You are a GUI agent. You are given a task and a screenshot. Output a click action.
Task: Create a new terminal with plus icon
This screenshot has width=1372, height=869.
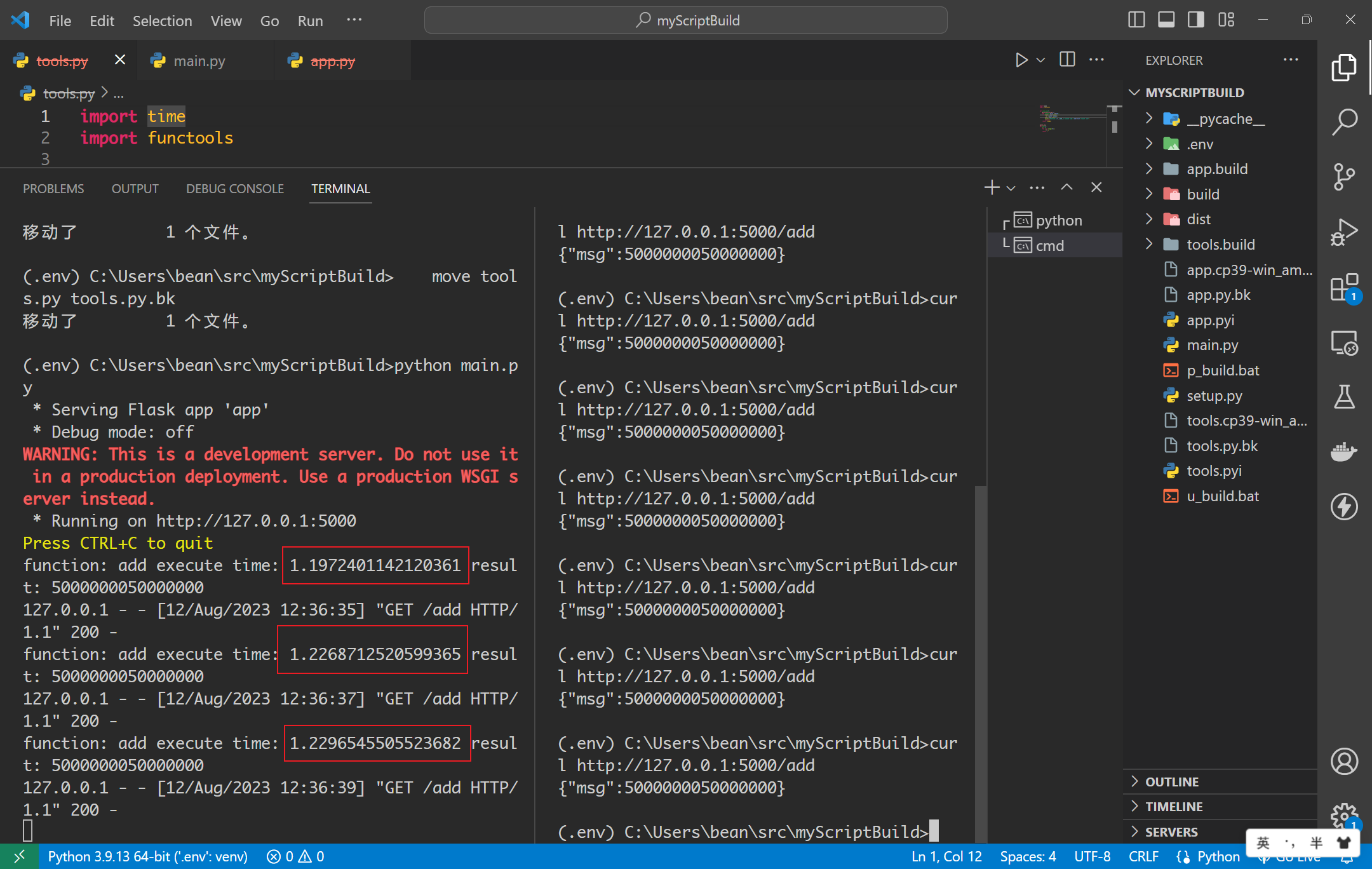(991, 187)
